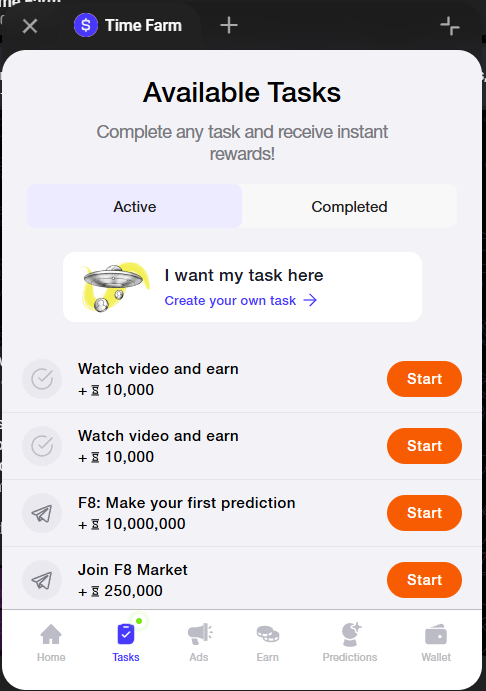Open the Ads megaphone icon

pos(200,634)
